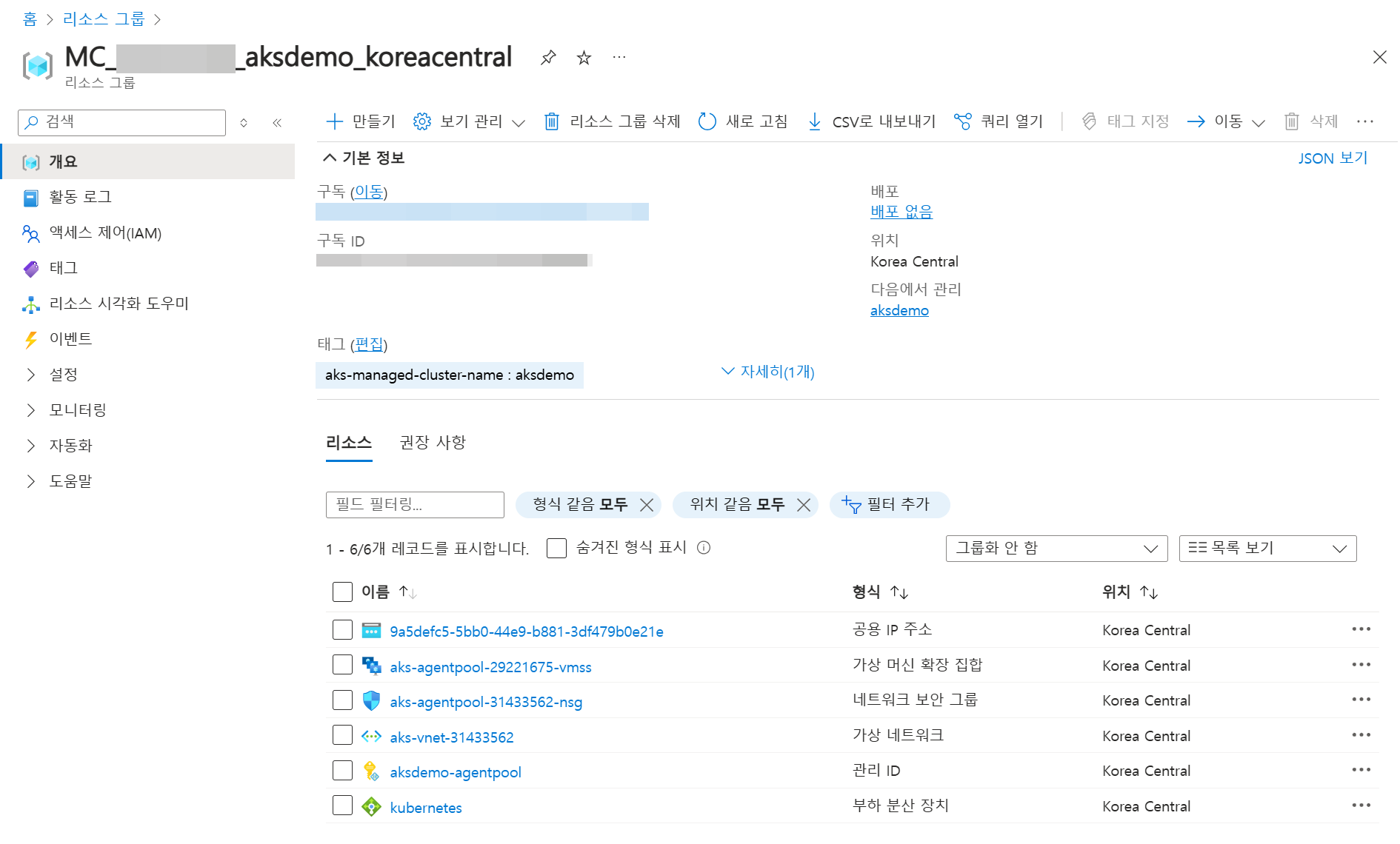The width and height of the screenshot is (1400, 844).
Task: Click info icon next to hidden types
Action: click(704, 548)
